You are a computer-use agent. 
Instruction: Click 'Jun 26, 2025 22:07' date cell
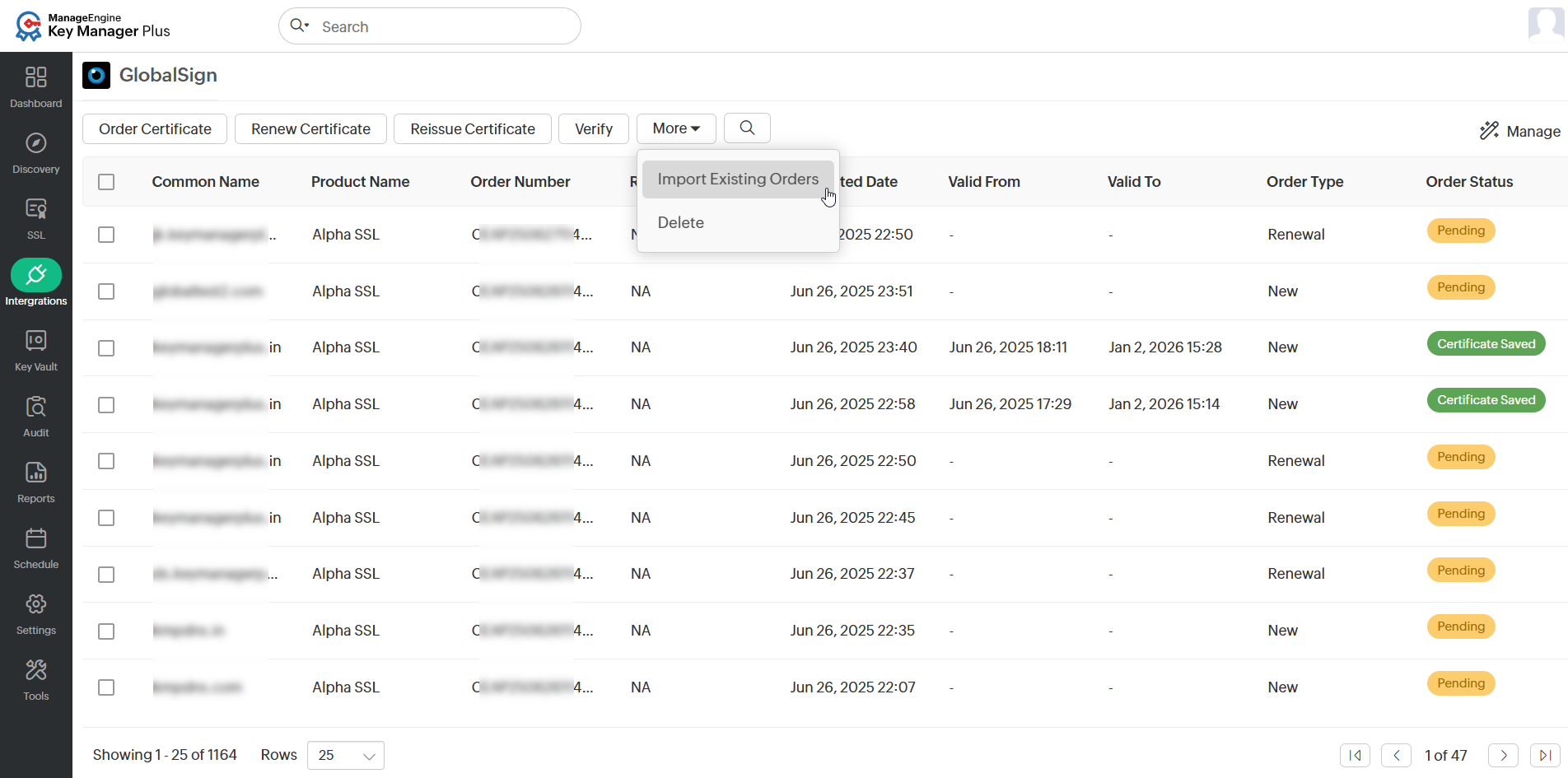coord(852,687)
